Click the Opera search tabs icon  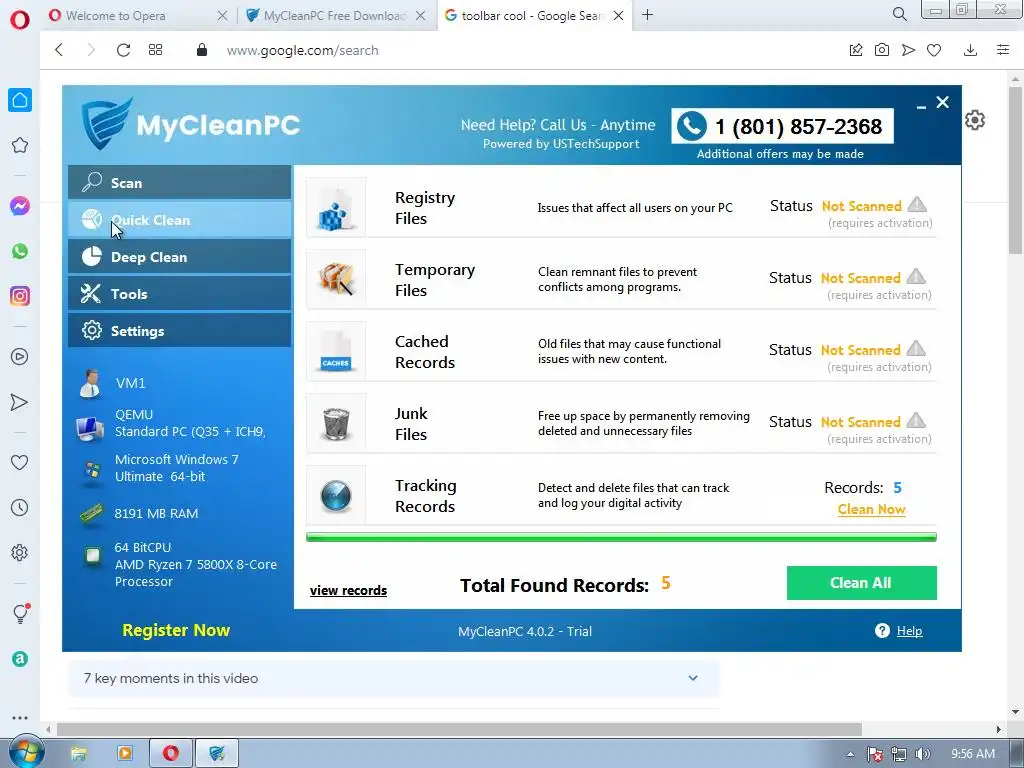click(899, 14)
